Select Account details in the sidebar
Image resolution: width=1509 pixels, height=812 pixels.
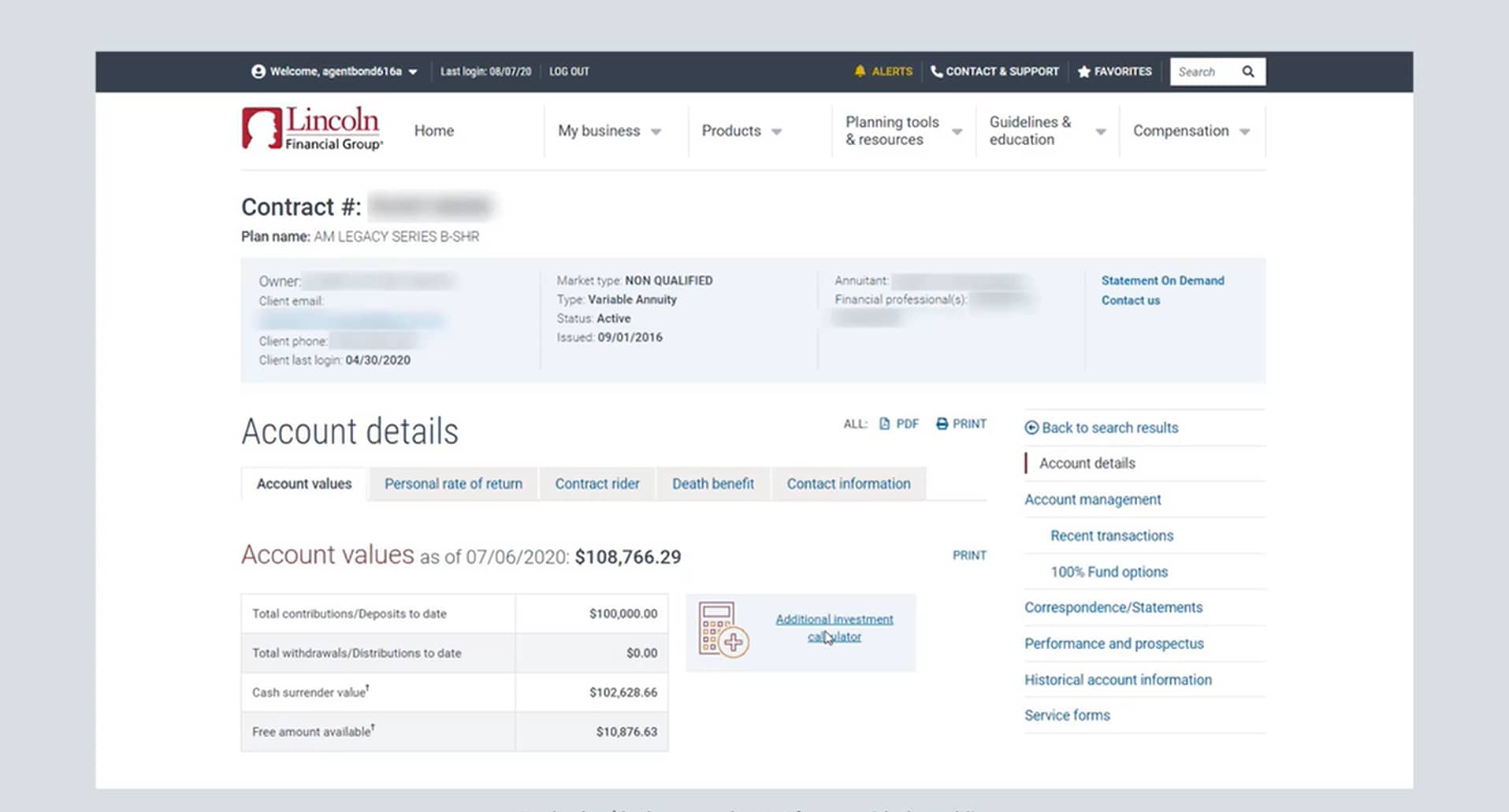tap(1087, 463)
